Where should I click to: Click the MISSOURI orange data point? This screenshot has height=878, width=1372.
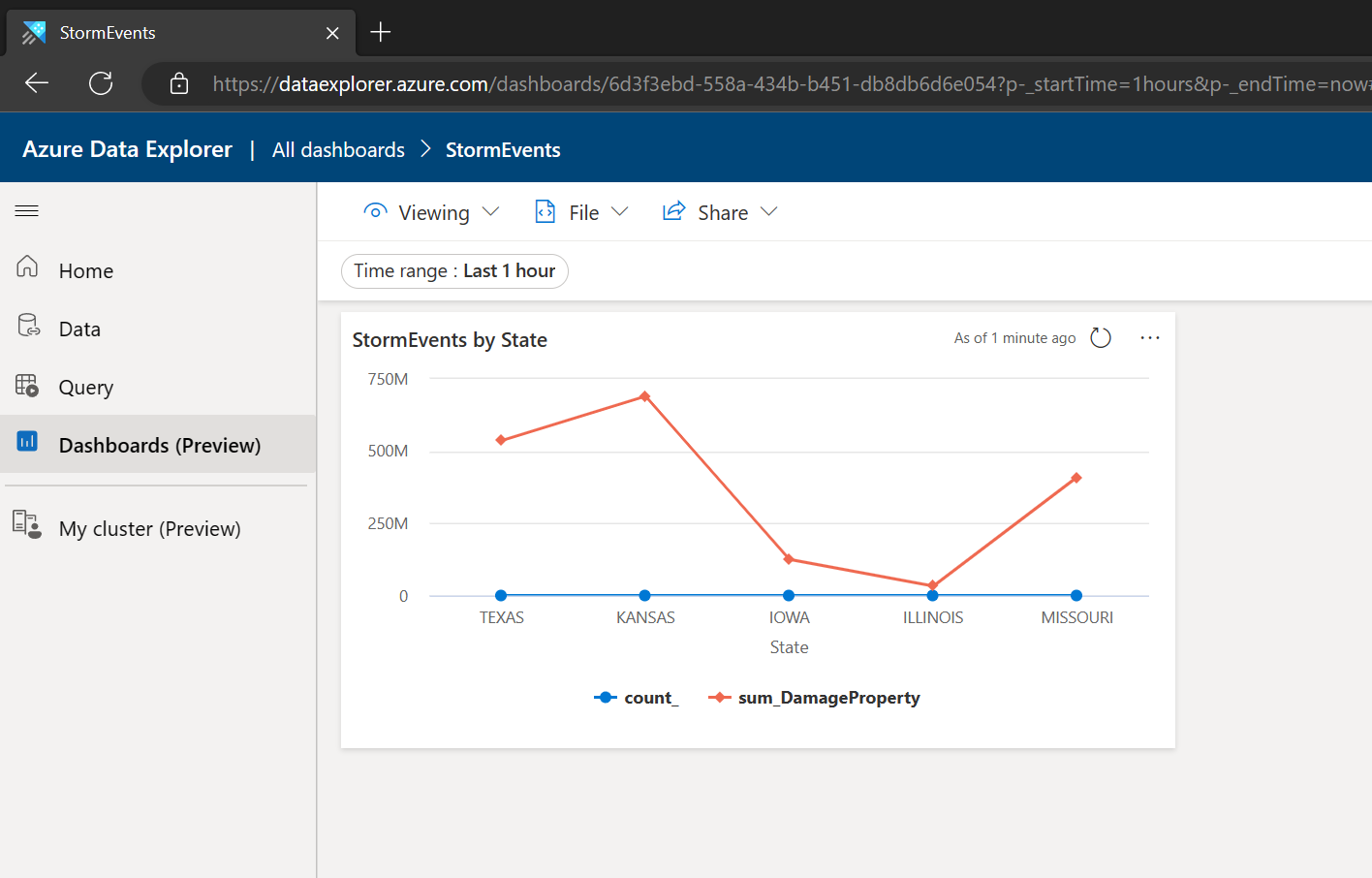click(1076, 478)
